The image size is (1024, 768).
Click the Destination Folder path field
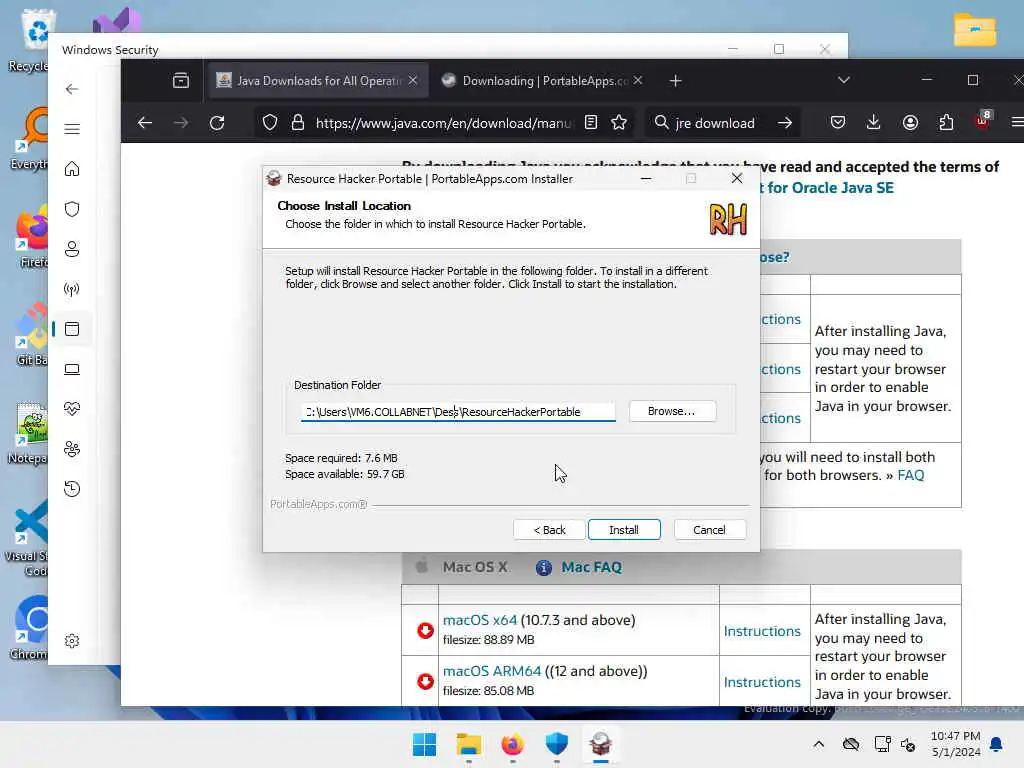tap(458, 411)
